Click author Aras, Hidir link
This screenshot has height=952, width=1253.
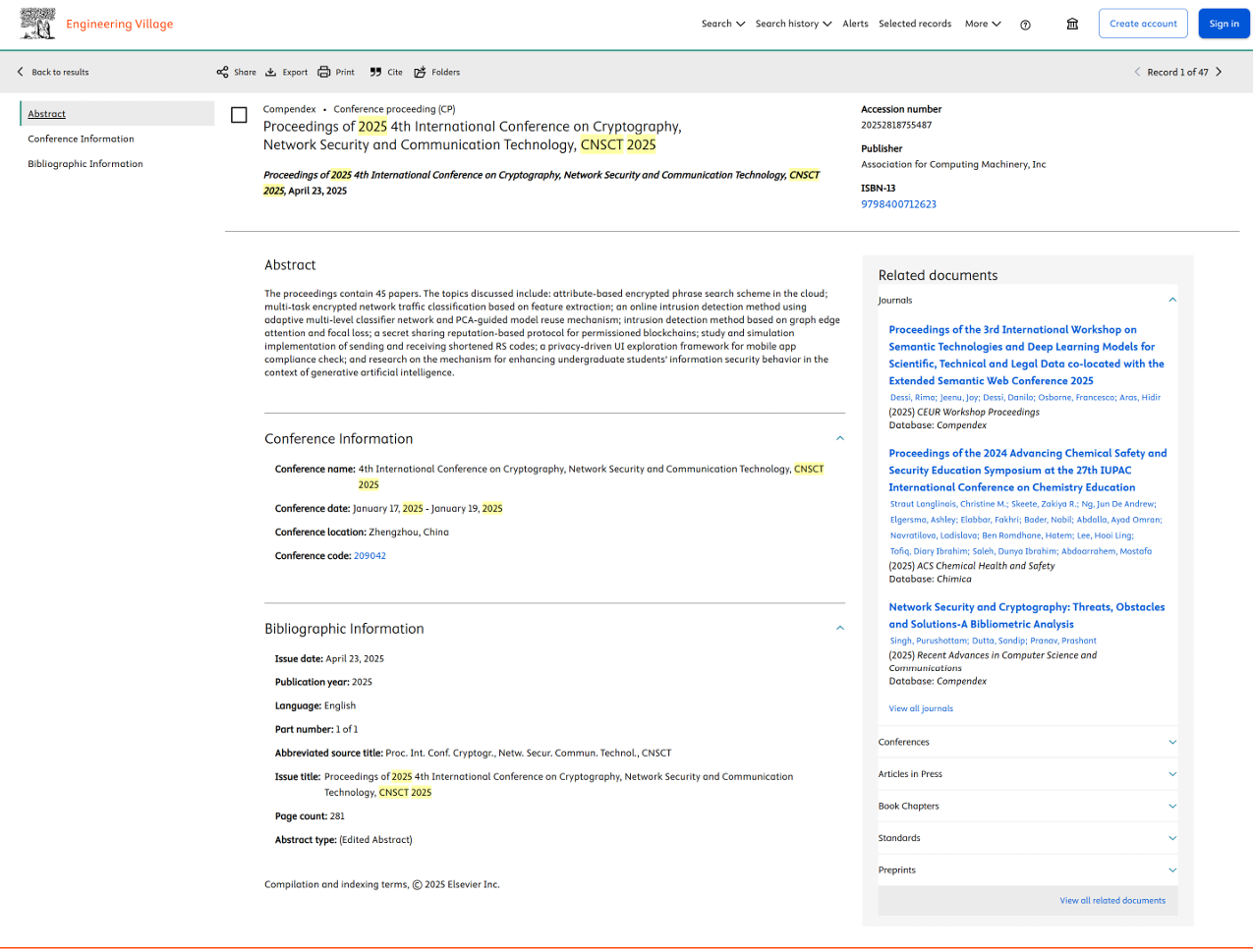[x=1140, y=397]
